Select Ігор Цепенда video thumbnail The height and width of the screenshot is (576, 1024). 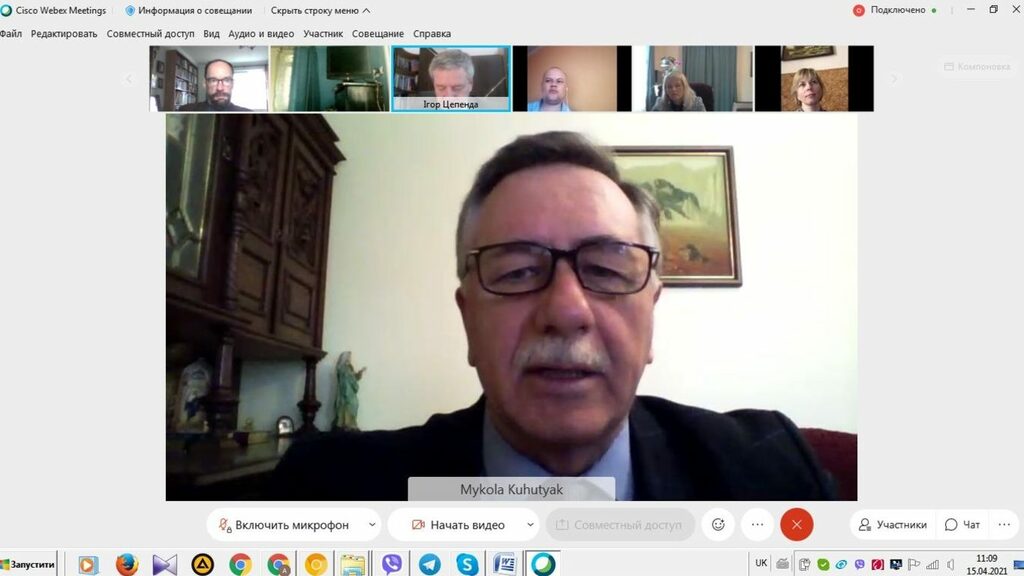pyautogui.click(x=450, y=78)
